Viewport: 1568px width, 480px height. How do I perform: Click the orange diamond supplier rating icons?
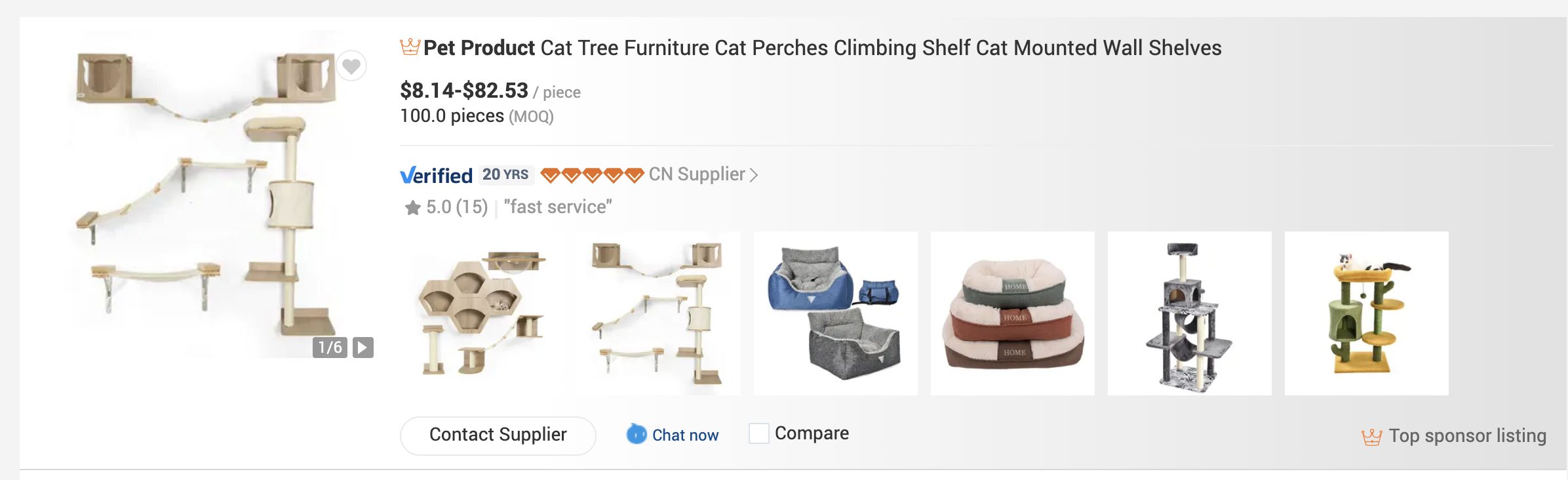coord(592,175)
